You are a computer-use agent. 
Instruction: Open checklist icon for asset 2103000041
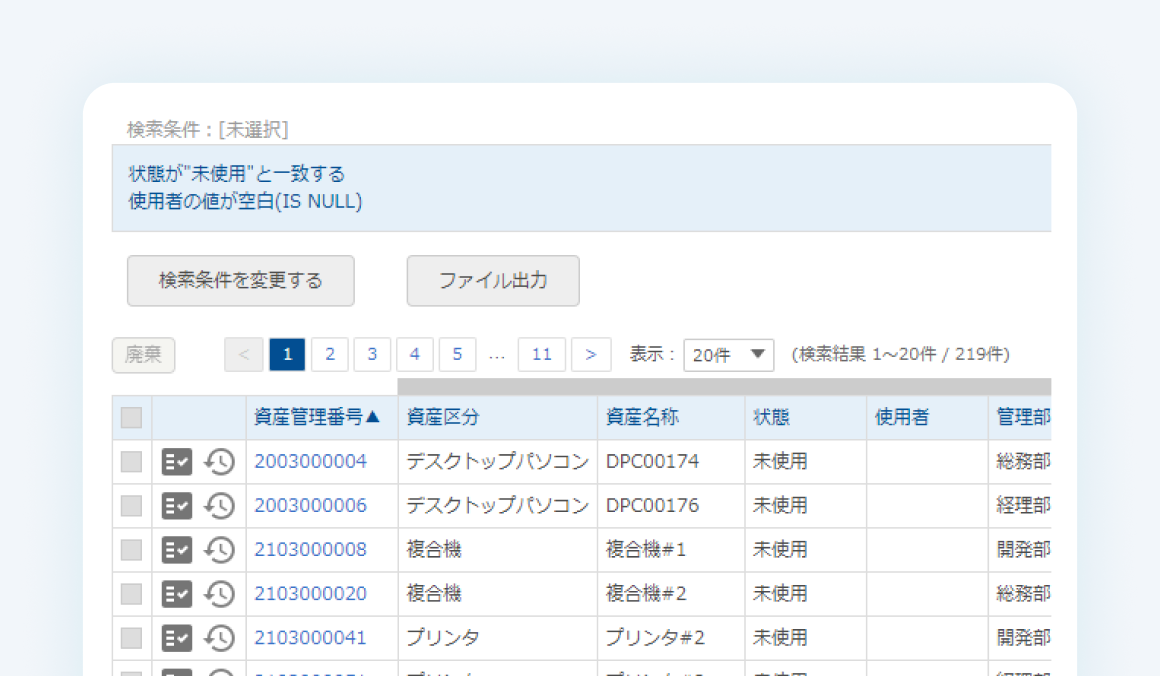(177, 638)
